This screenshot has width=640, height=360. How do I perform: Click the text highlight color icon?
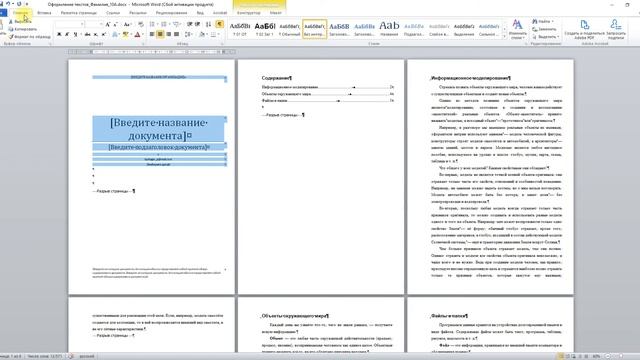point(126,34)
